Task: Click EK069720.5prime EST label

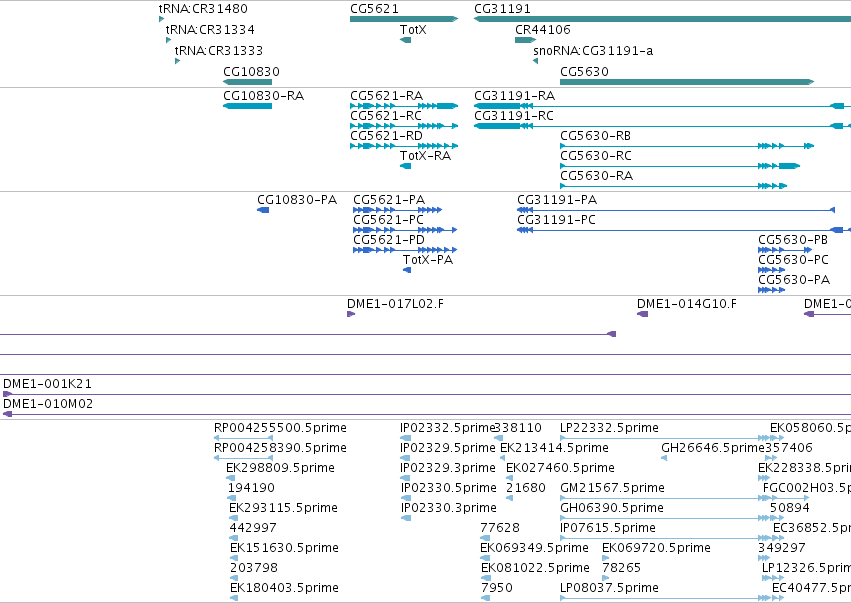Action: pyautogui.click(x=657, y=548)
